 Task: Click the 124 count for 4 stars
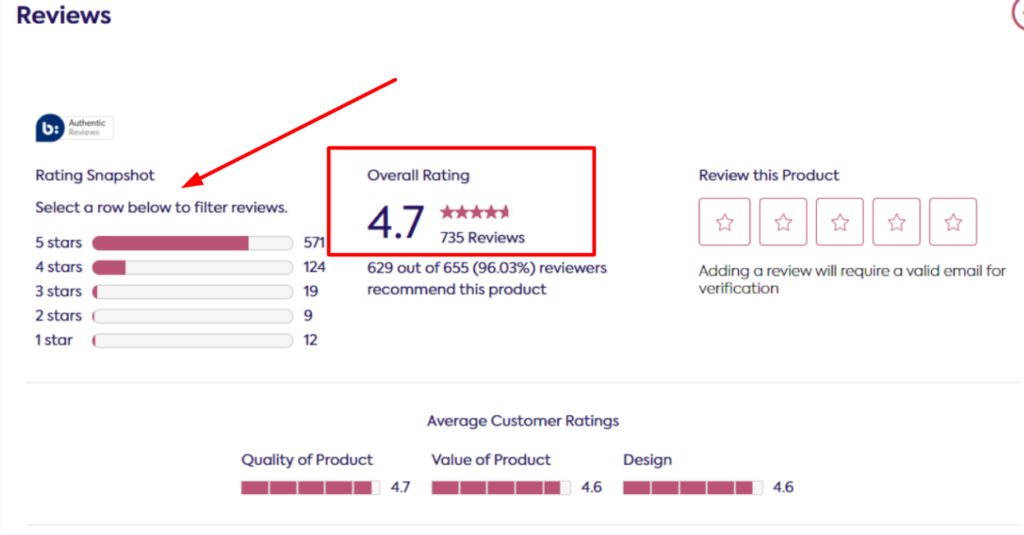(315, 267)
